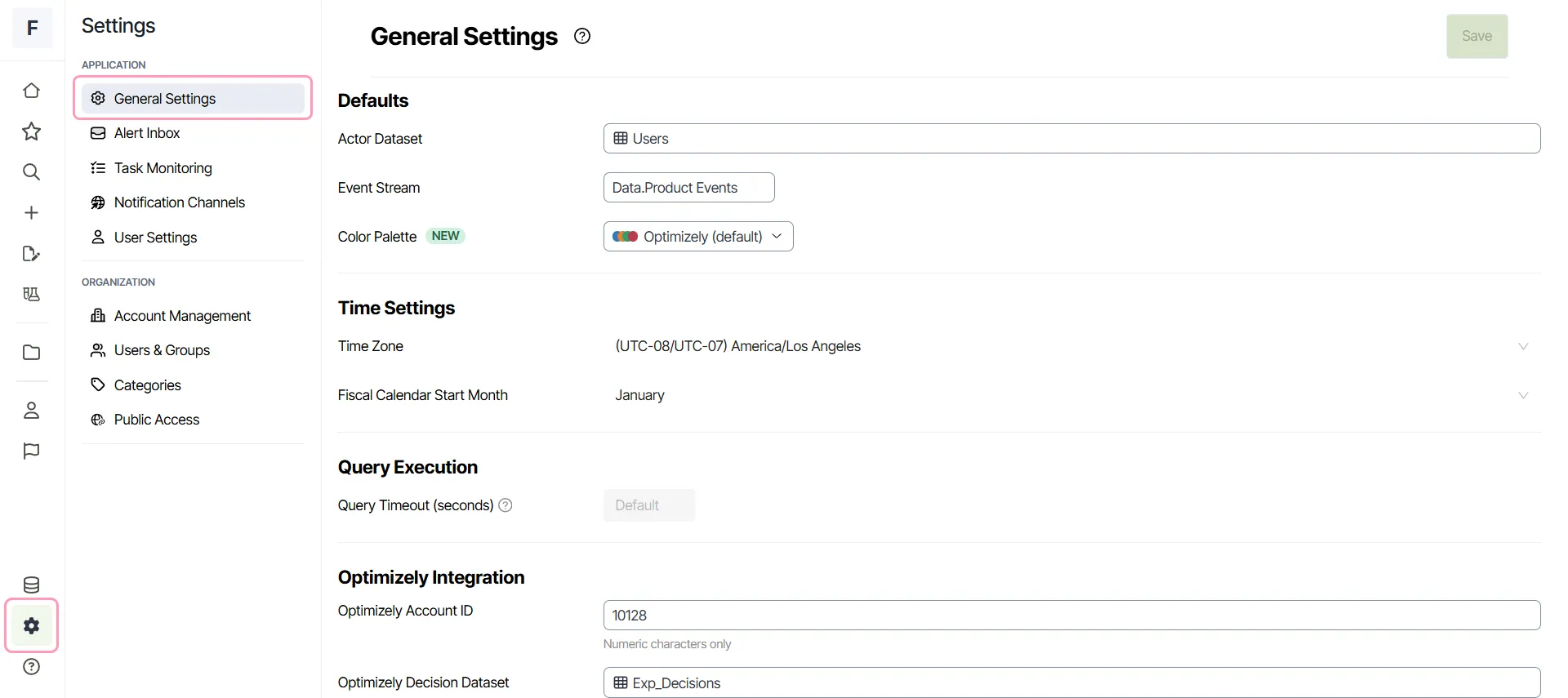This screenshot has height=698, width=1568.
Task: Open the folder icon in left rail
Action: [x=31, y=353]
